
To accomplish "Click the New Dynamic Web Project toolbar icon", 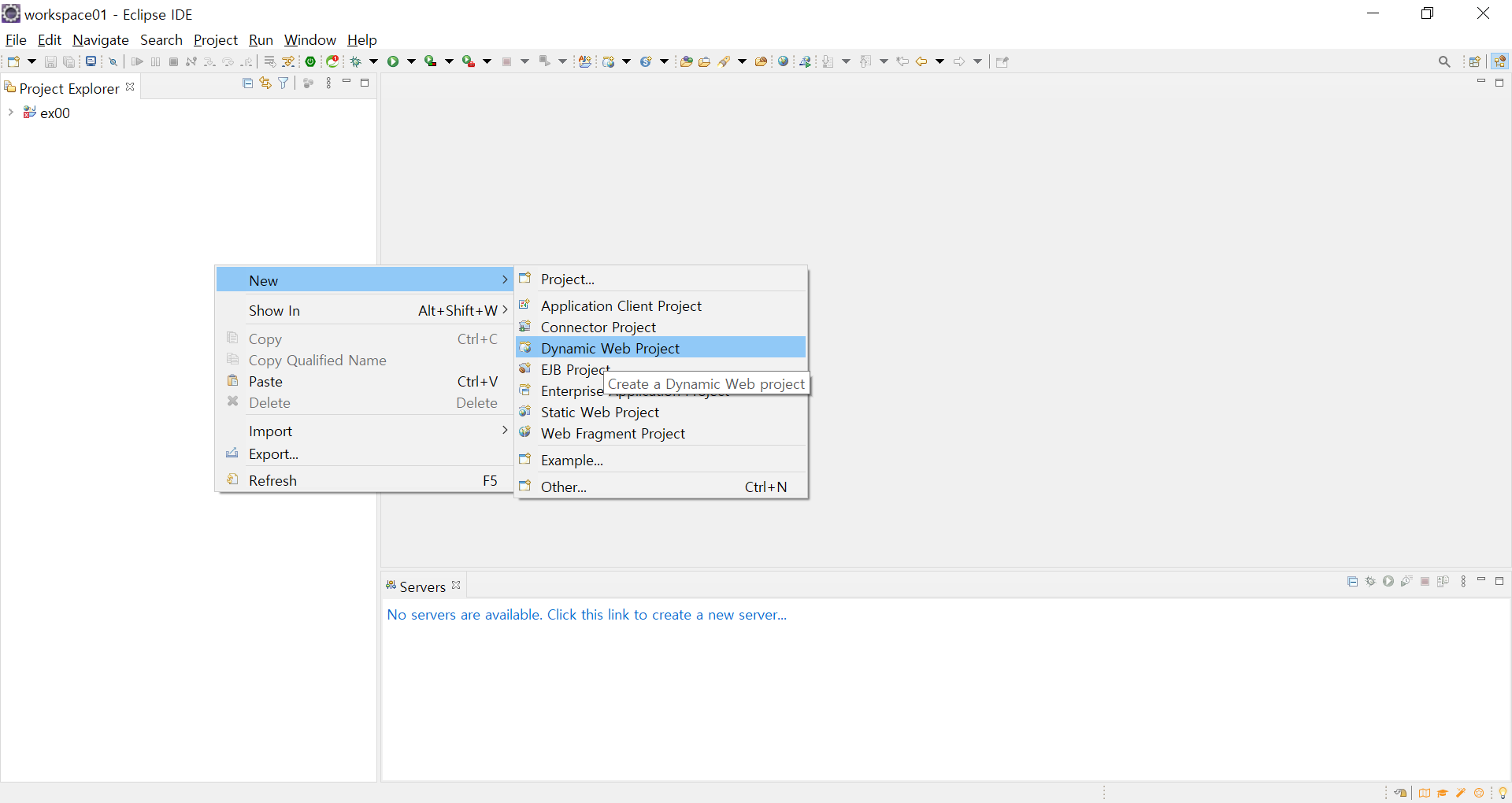I will (608, 61).
